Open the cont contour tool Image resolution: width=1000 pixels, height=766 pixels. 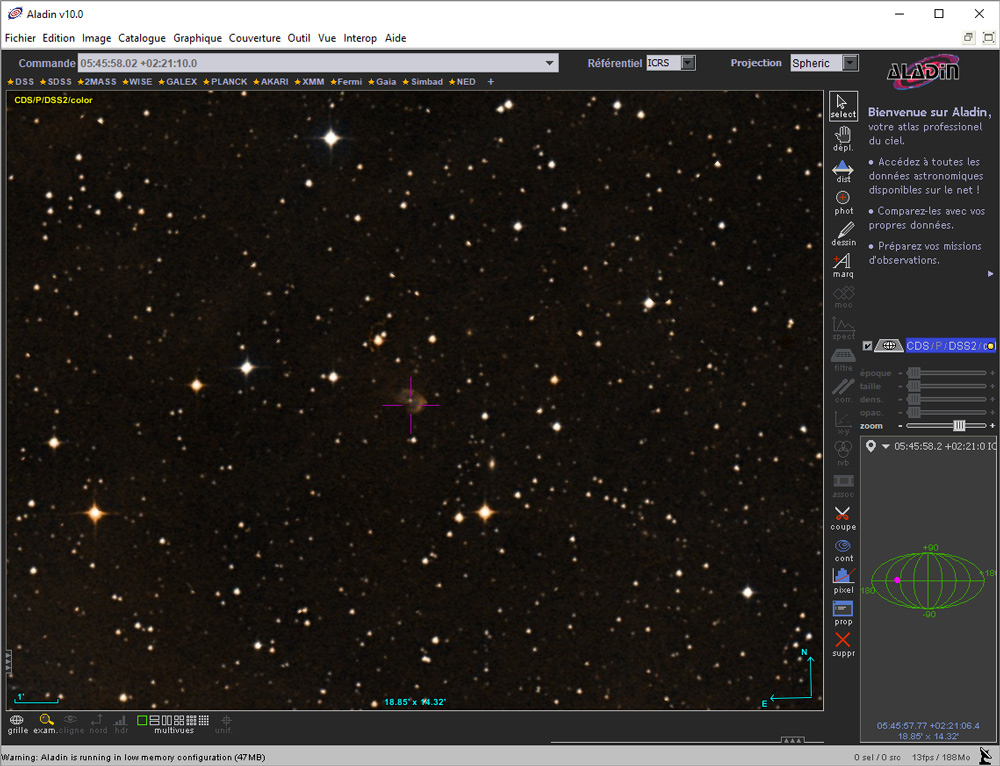pos(843,550)
